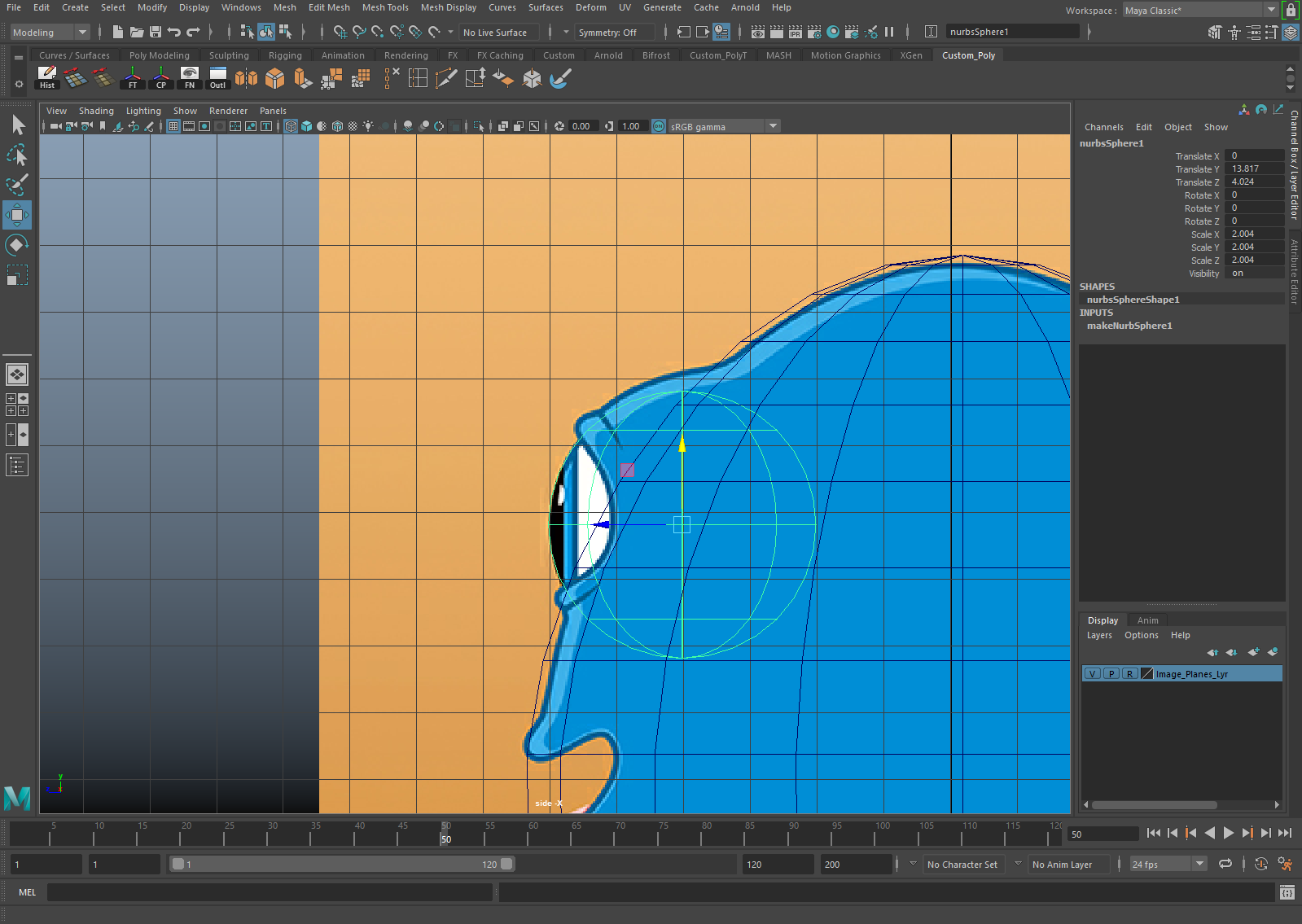Start IPR render icon
The width and height of the screenshot is (1302, 924).
click(x=796, y=32)
